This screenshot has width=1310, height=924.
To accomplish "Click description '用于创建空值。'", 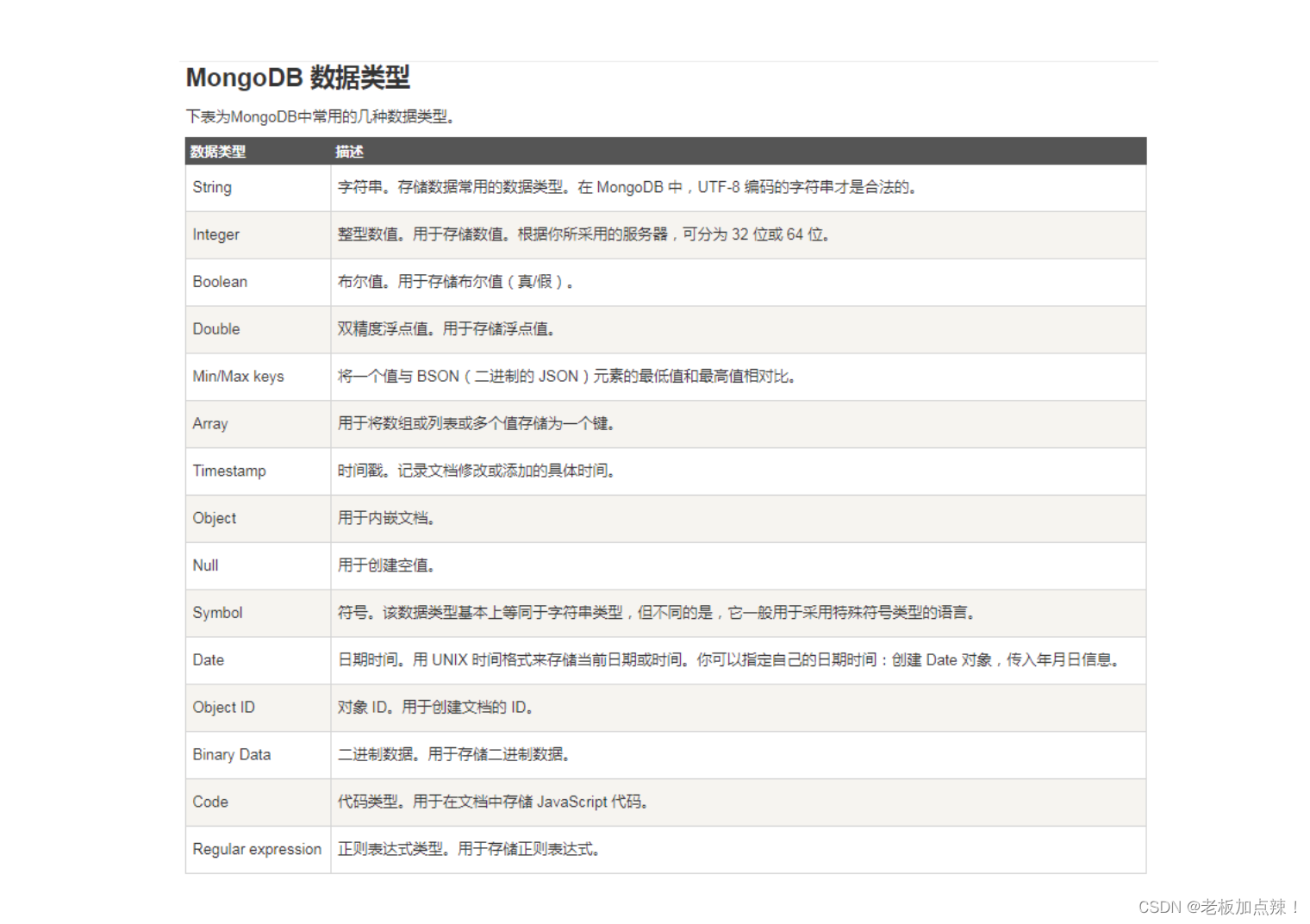I will 387,565.
